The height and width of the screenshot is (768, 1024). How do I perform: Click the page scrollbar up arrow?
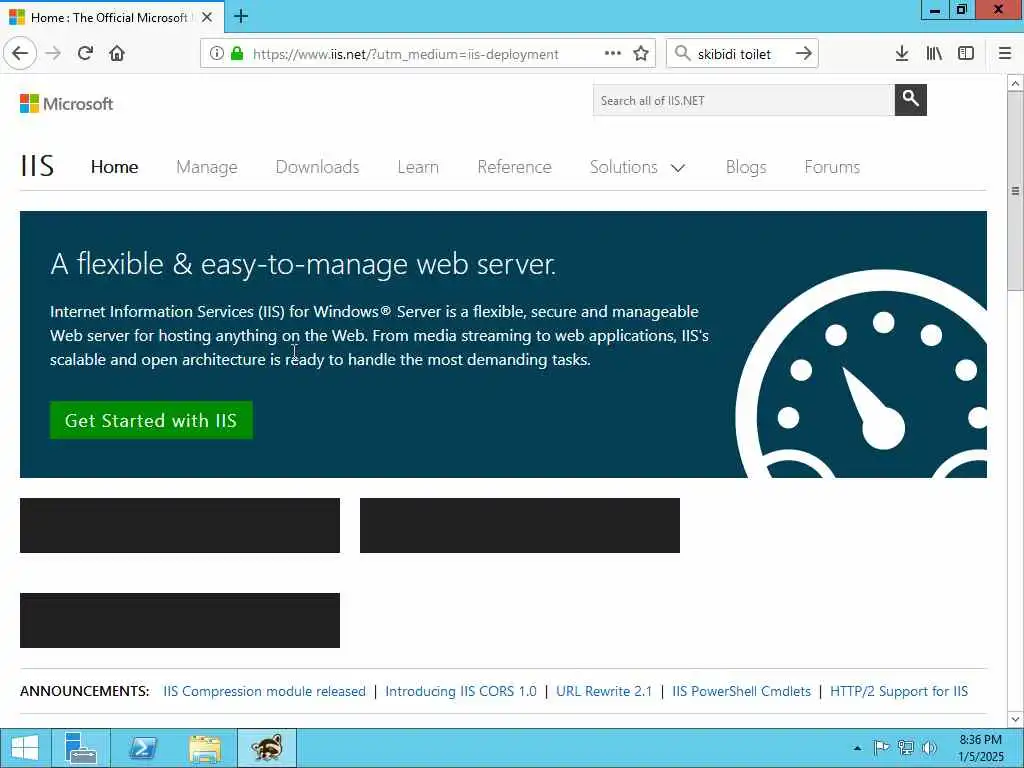[1015, 83]
